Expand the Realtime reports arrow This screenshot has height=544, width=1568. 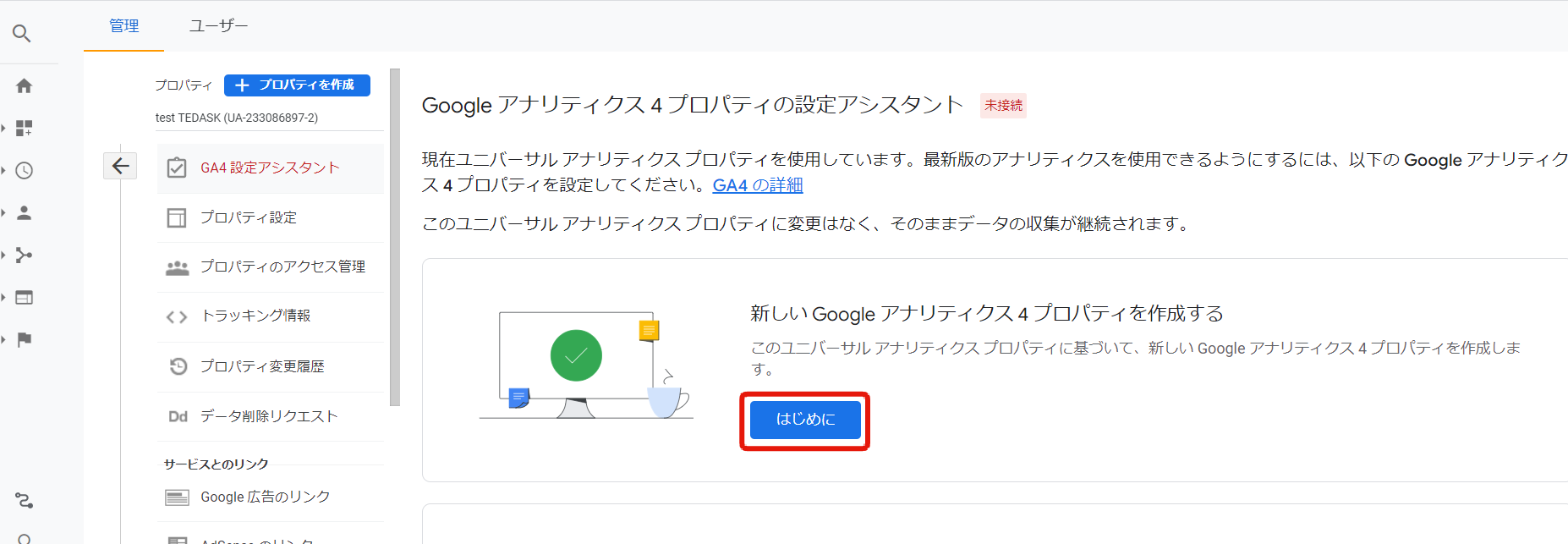[4, 170]
